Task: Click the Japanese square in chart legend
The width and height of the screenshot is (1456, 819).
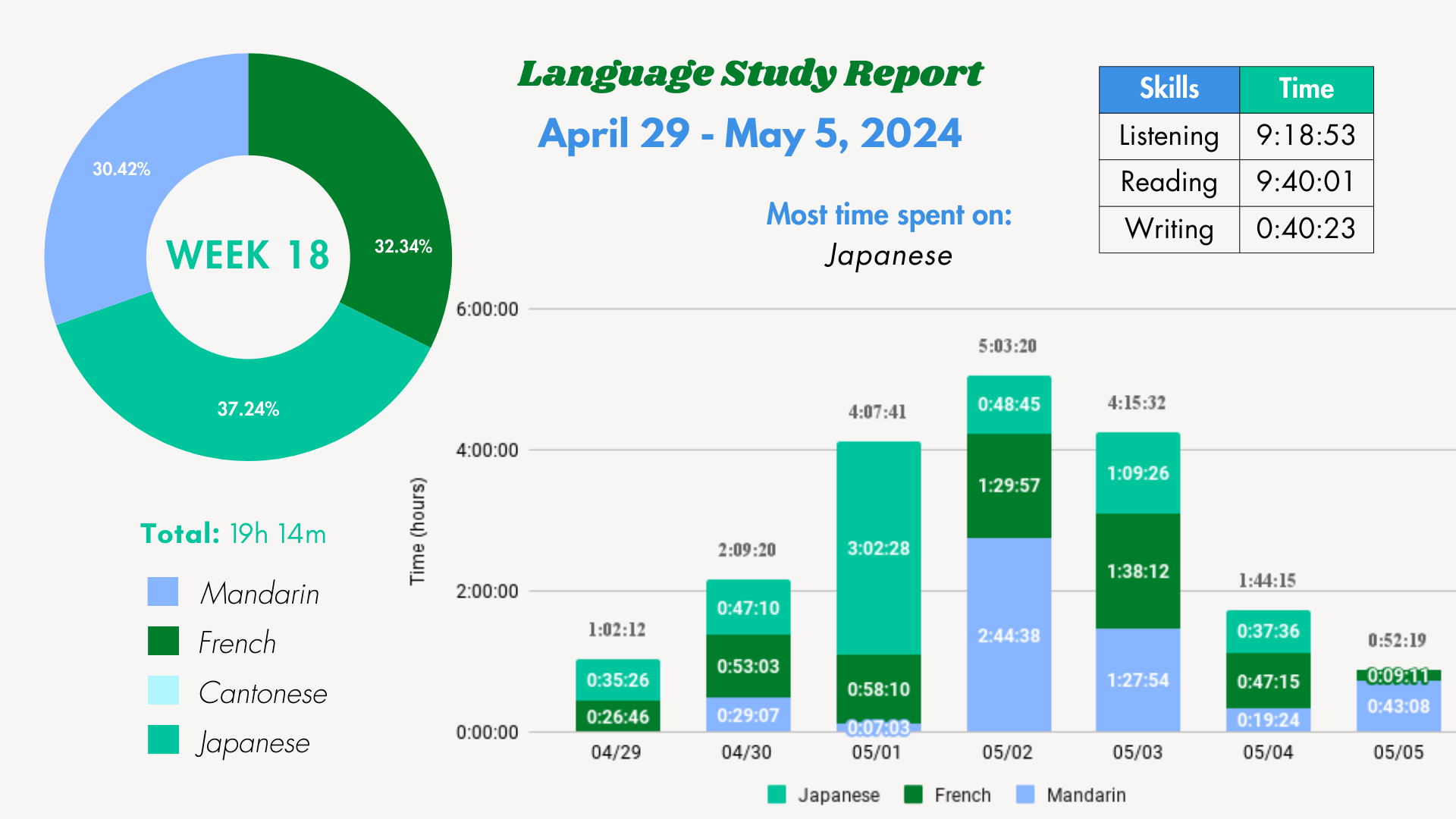Action: point(777,794)
